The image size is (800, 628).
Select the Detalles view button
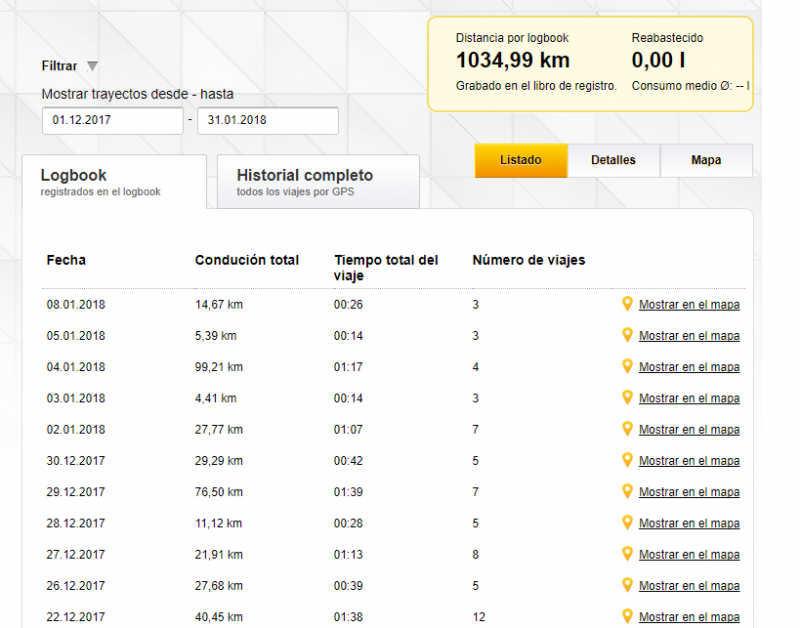pyautogui.click(x=613, y=160)
